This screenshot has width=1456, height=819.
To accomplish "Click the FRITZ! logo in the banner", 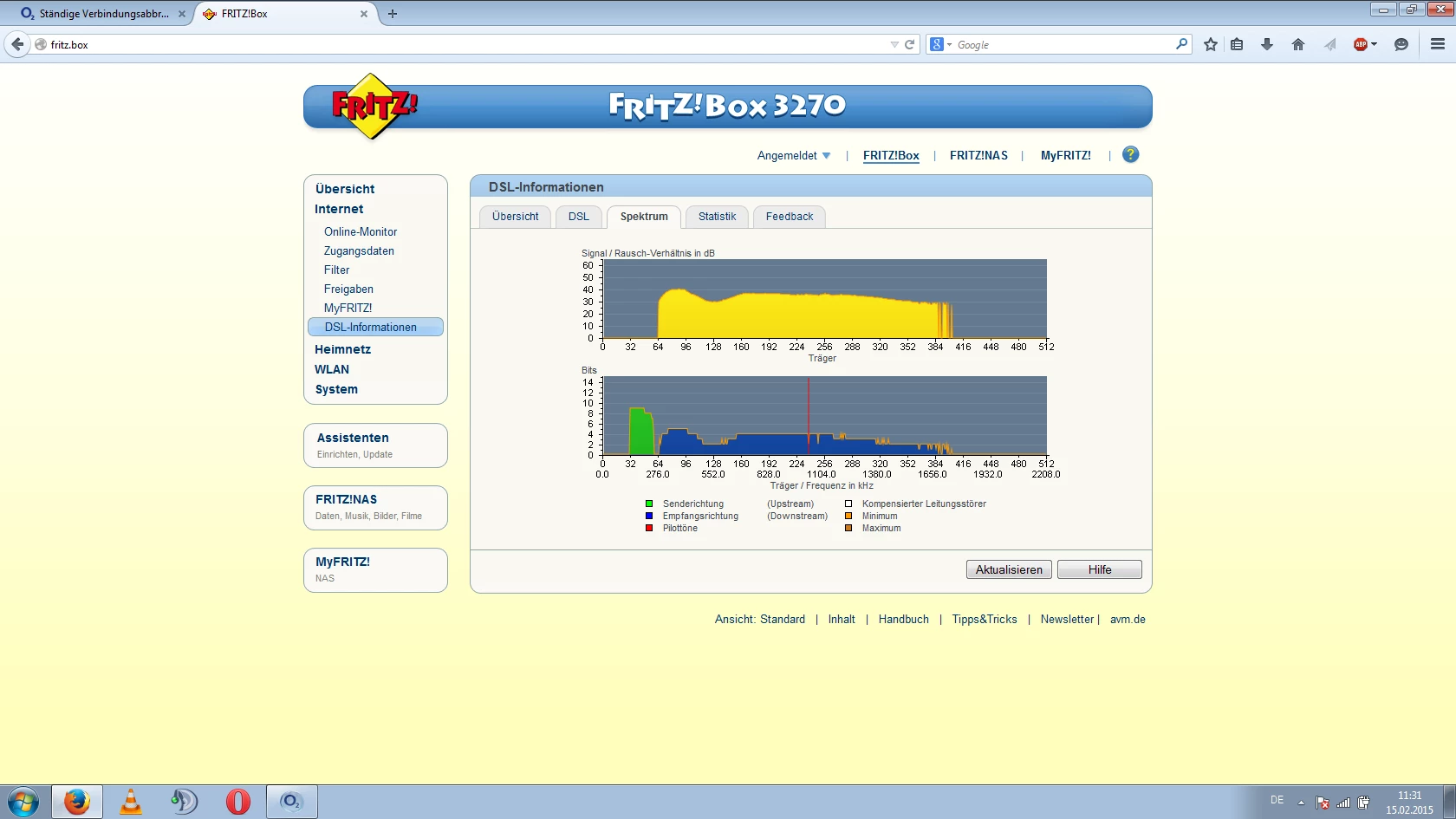I will 374,107.
